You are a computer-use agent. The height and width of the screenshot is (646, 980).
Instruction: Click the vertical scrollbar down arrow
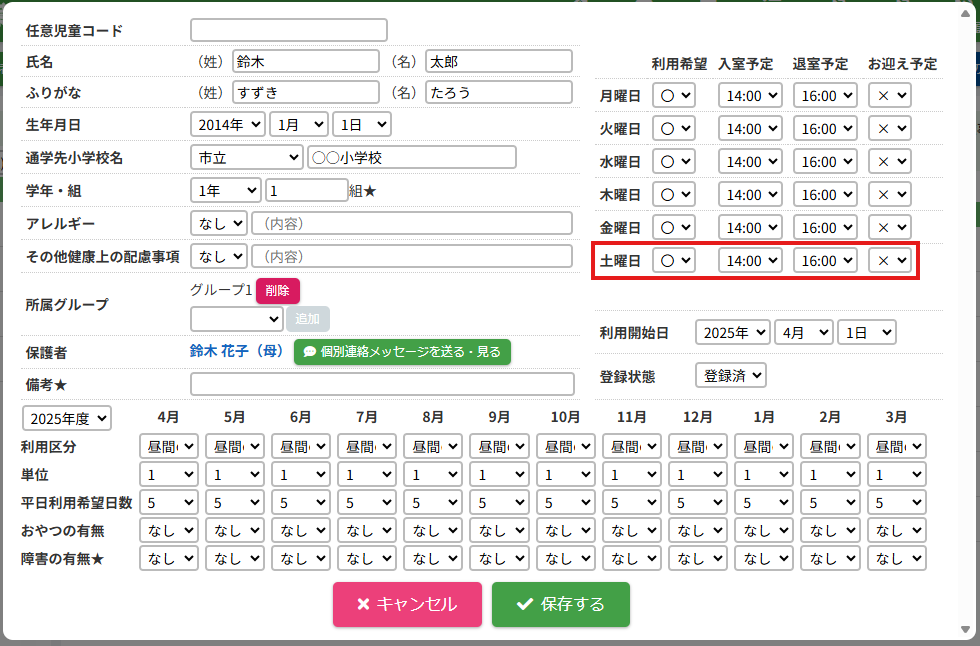click(965, 629)
